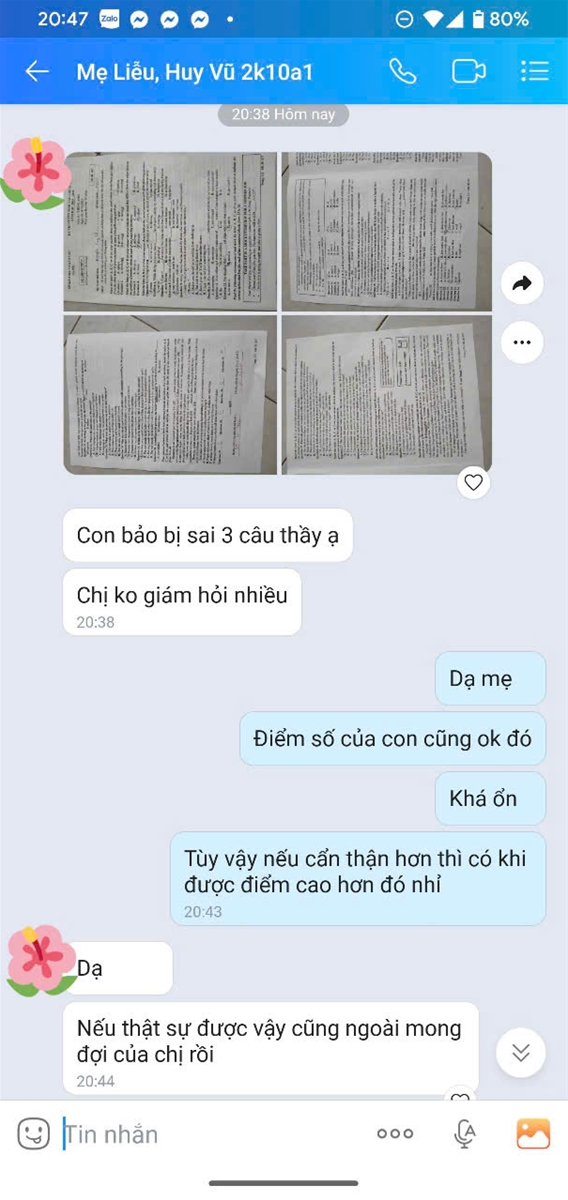The image size is (568, 1200).
Task: Tap the voice message microphone icon
Action: coord(464,1133)
